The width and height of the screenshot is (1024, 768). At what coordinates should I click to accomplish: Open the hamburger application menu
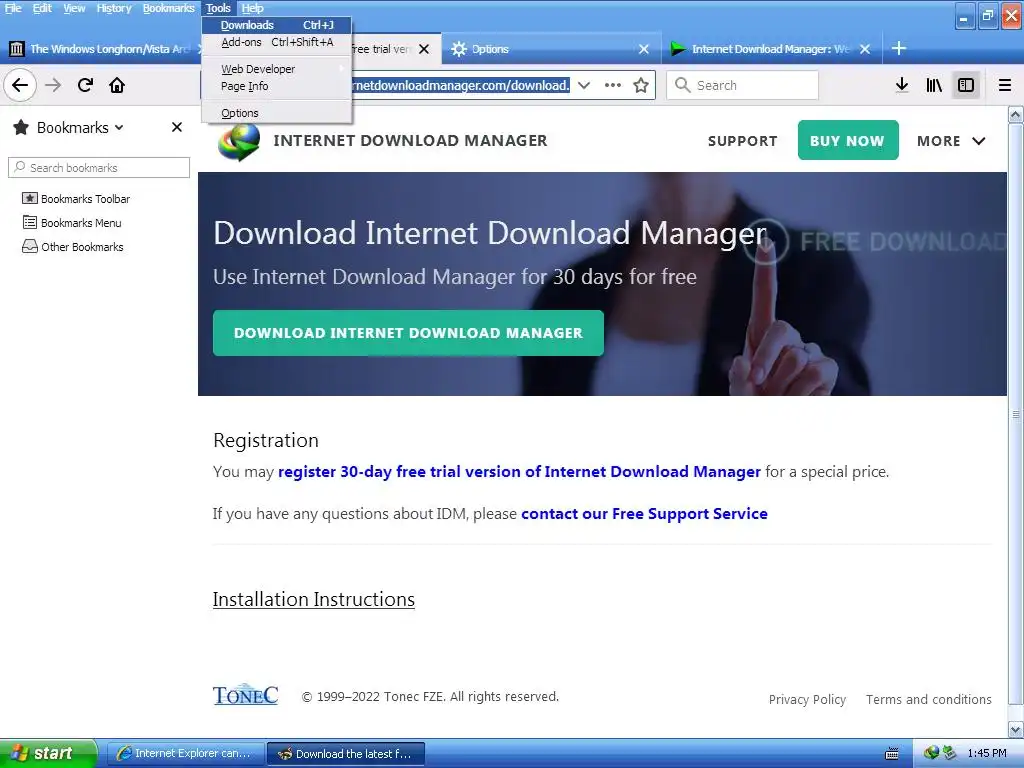point(1005,85)
